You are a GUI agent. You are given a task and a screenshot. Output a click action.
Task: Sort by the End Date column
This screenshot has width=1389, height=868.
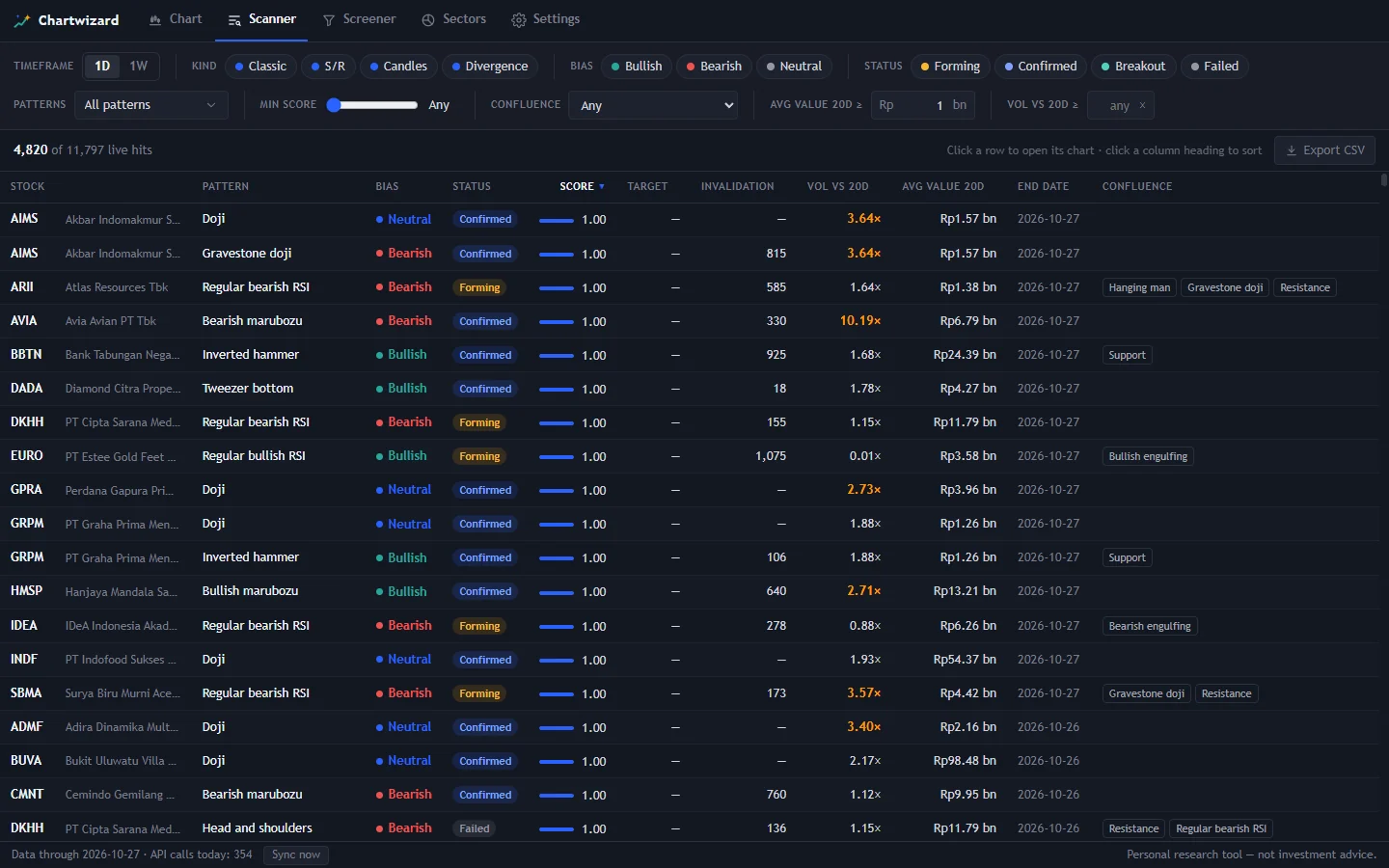1043,186
